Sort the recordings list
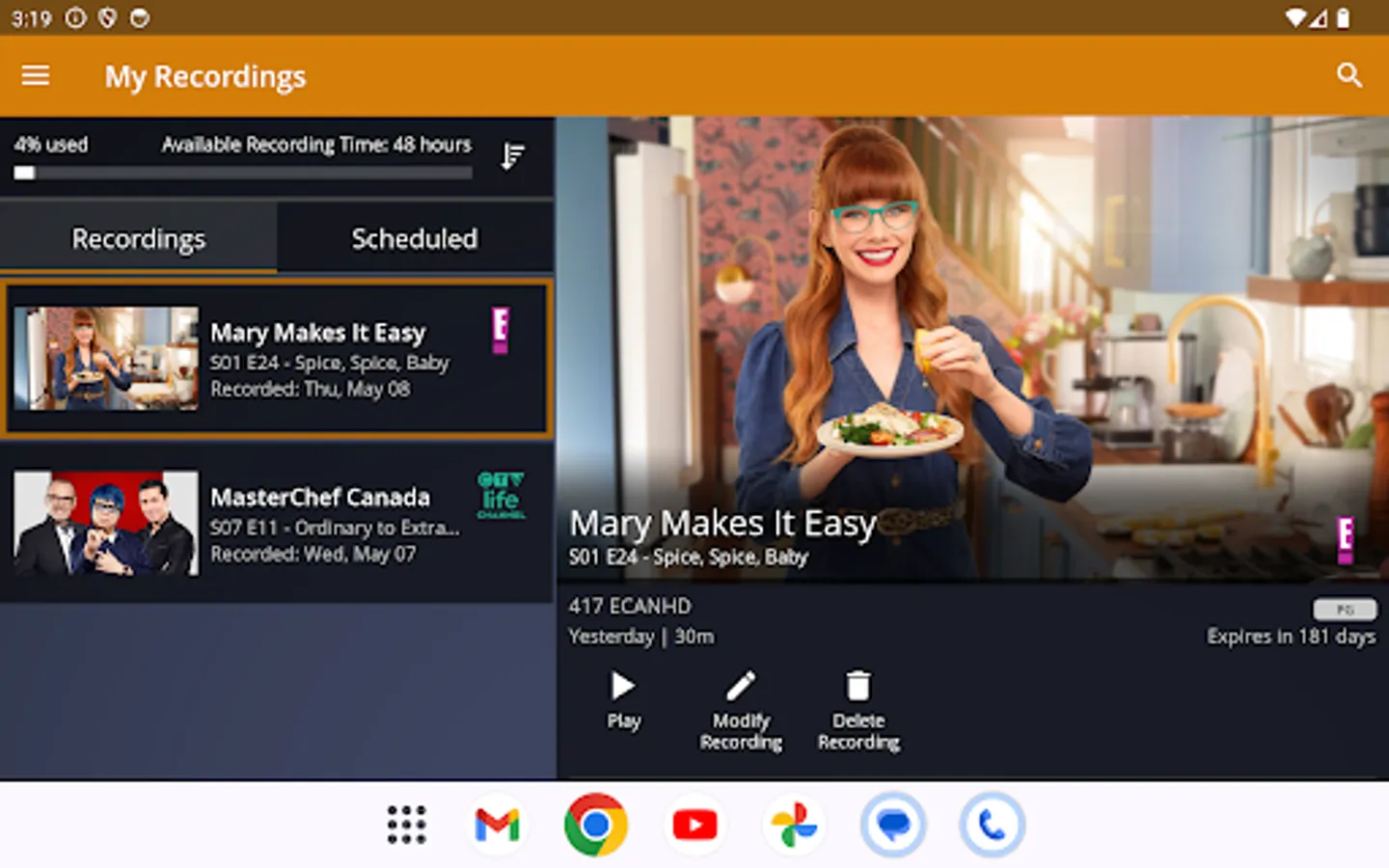The image size is (1389, 868). [x=513, y=155]
